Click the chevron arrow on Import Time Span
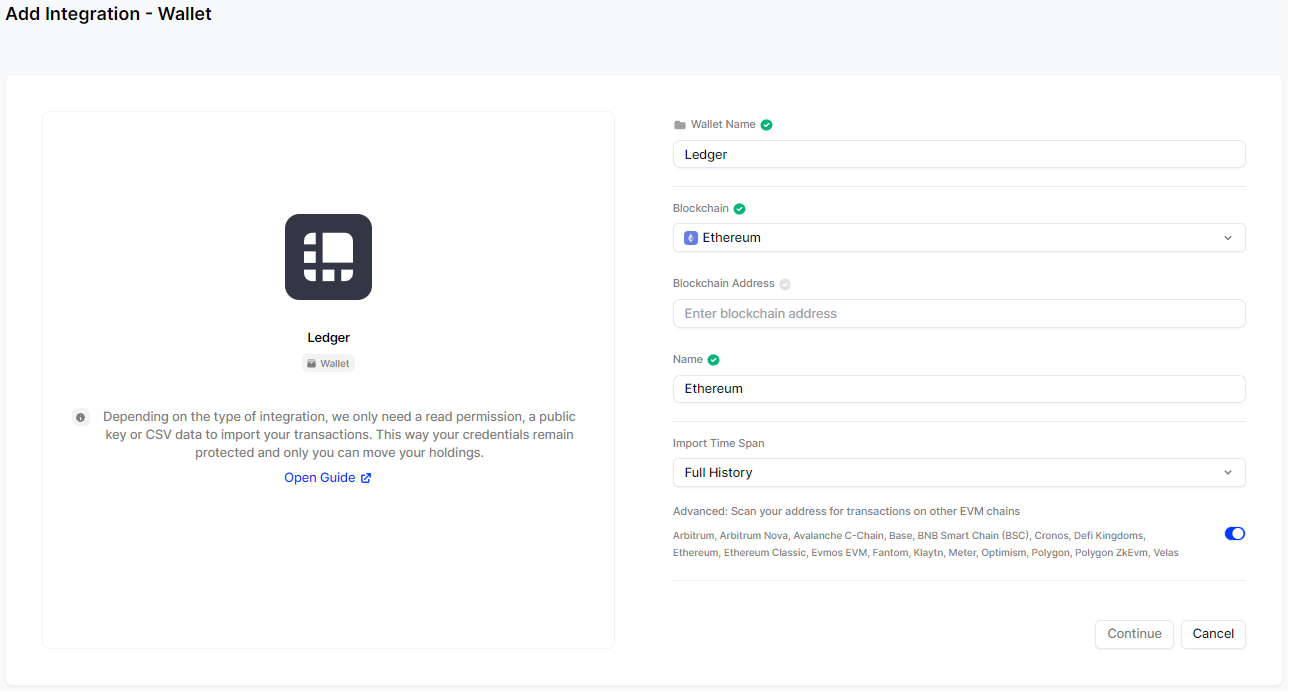This screenshot has width=1289, height=692. [x=1228, y=472]
